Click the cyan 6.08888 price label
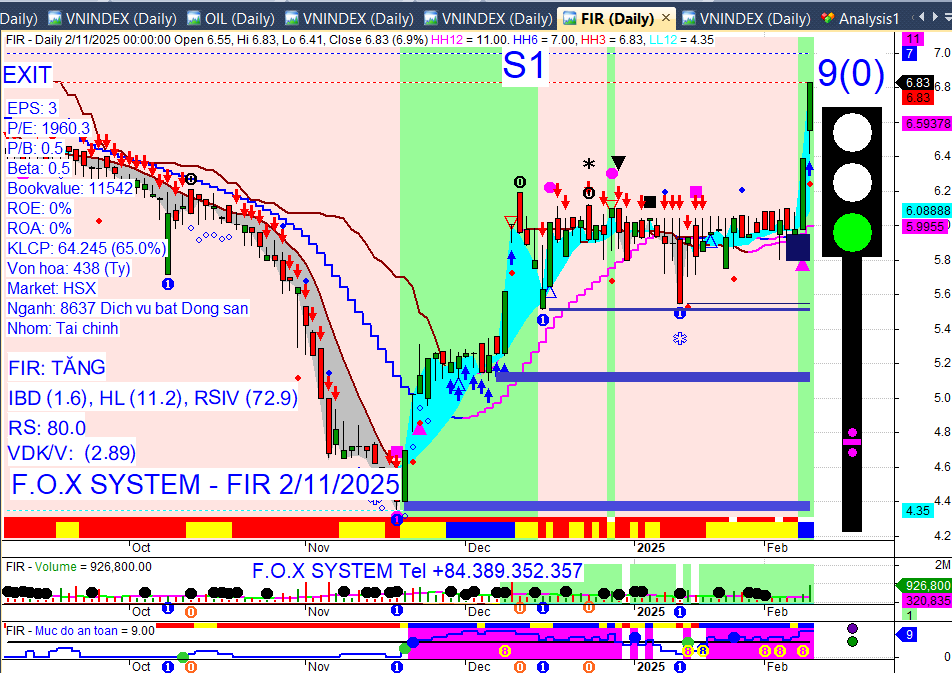The image size is (952, 673). (926, 210)
